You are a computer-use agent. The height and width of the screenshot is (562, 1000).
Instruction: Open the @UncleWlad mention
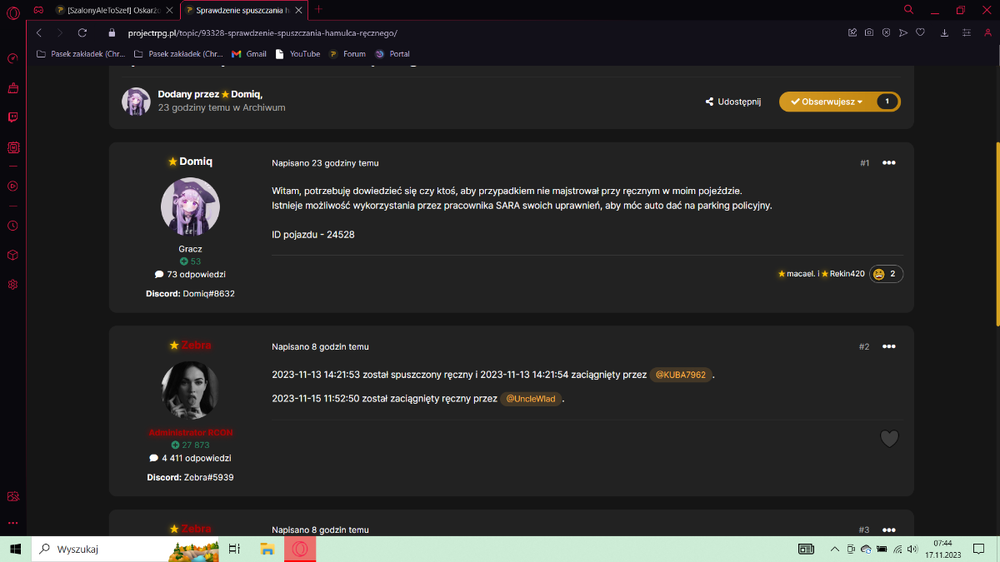531,399
